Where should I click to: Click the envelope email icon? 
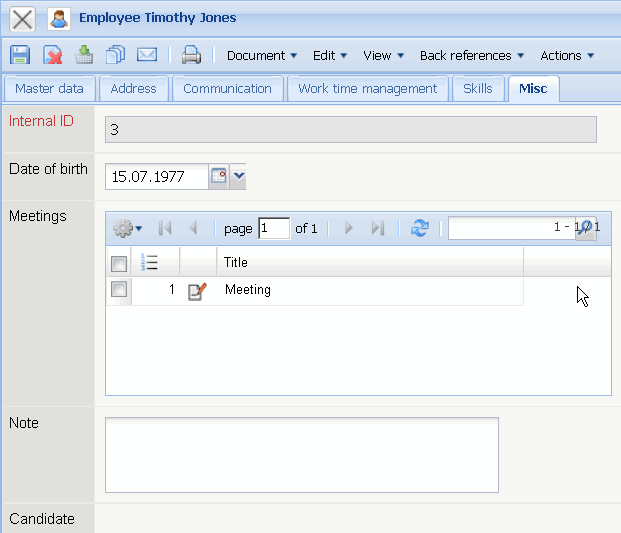[147, 55]
